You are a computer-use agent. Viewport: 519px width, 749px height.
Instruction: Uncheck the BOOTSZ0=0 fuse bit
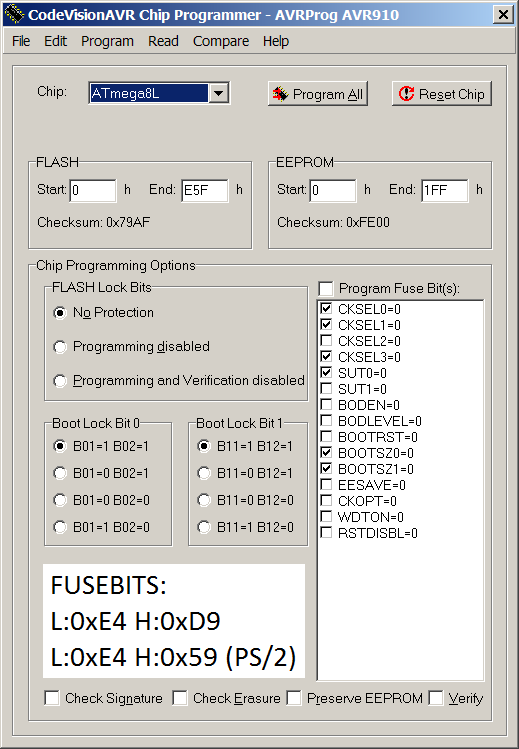pos(326,453)
